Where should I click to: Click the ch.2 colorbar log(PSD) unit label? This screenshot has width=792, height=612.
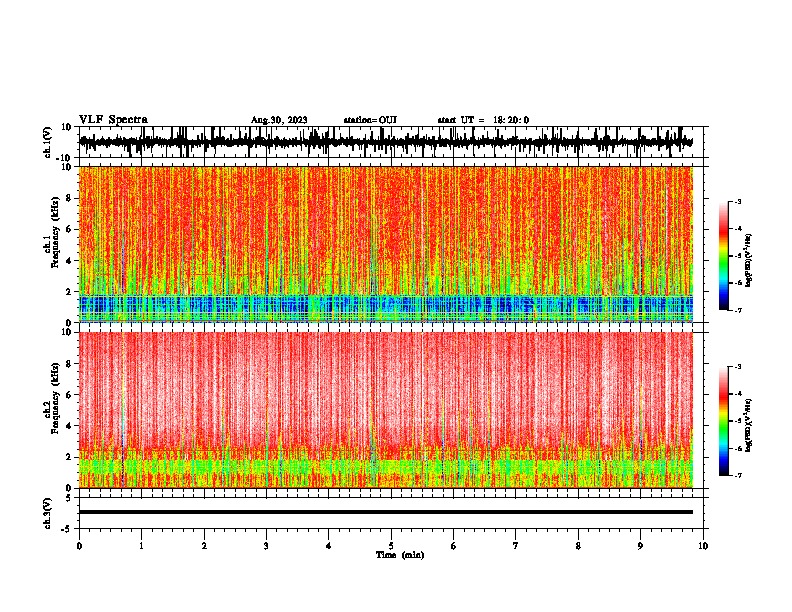(749, 425)
